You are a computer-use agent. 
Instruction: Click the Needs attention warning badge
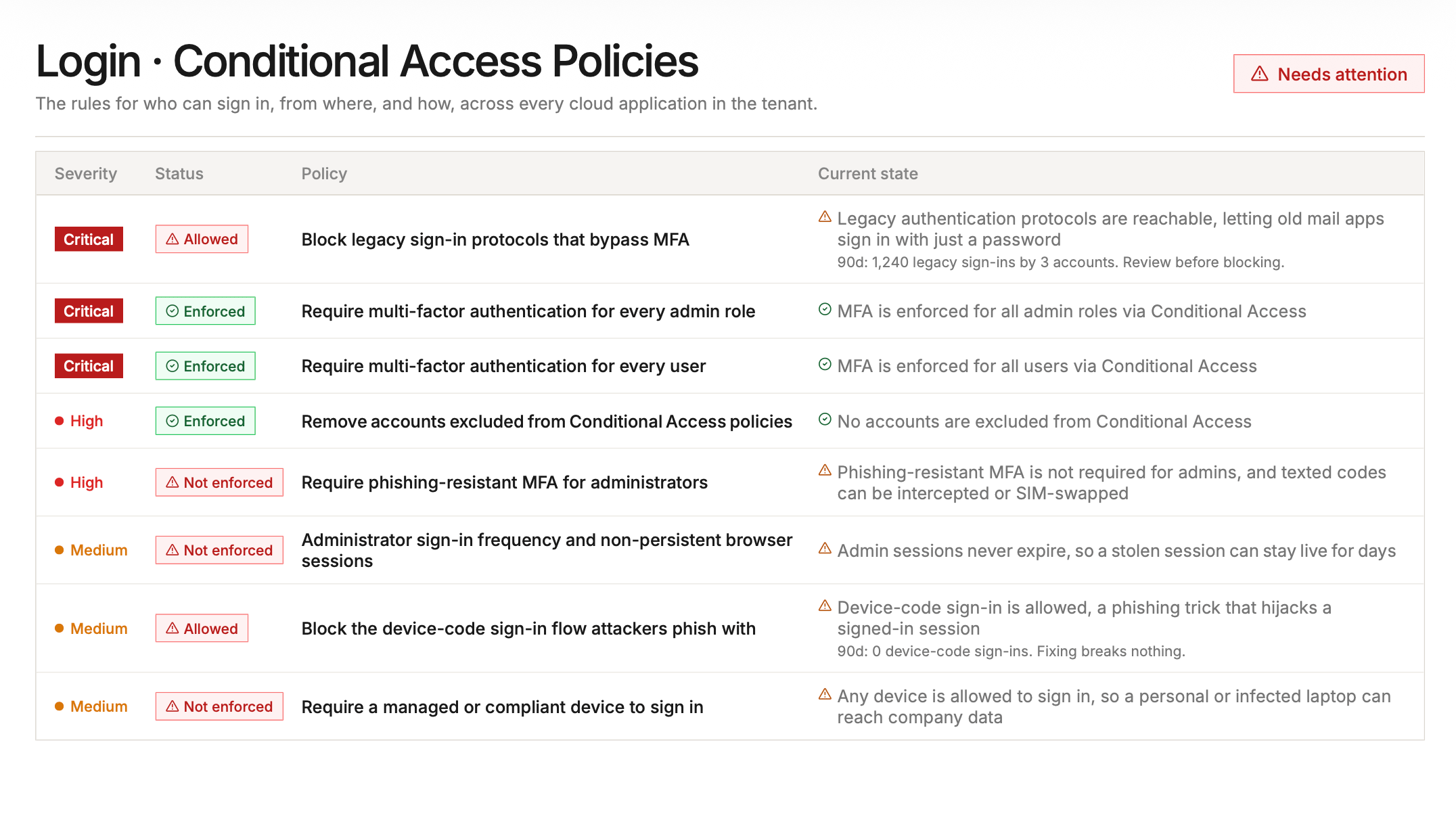coord(1328,74)
